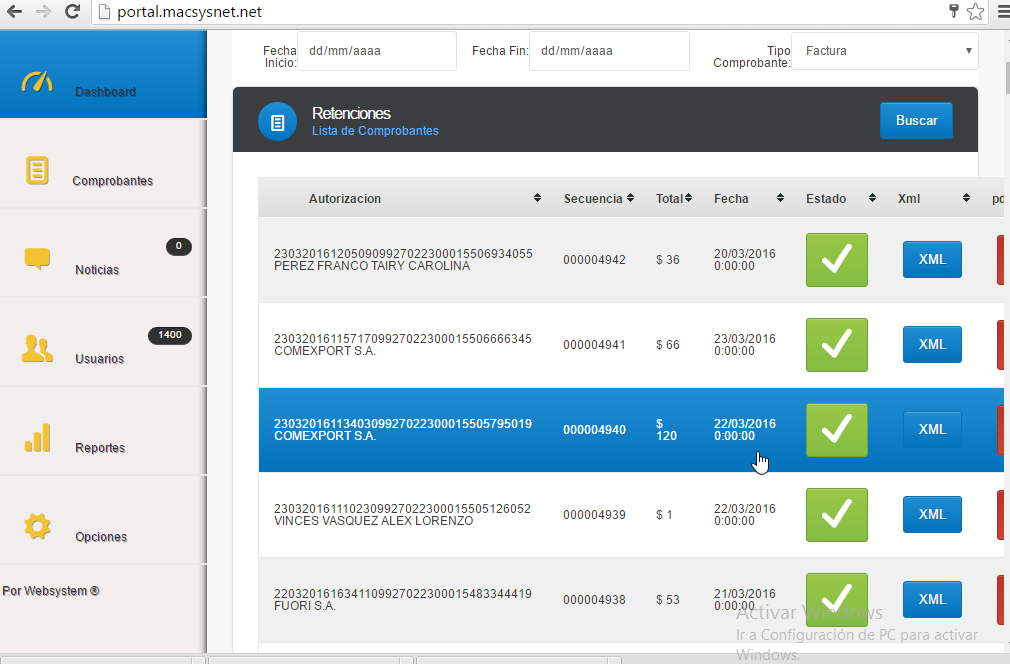Click green check status for COMEXPORT 000004941

coord(836,345)
